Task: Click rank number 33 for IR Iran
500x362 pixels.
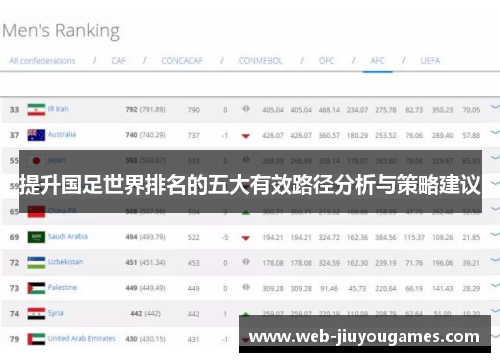Action: point(14,110)
